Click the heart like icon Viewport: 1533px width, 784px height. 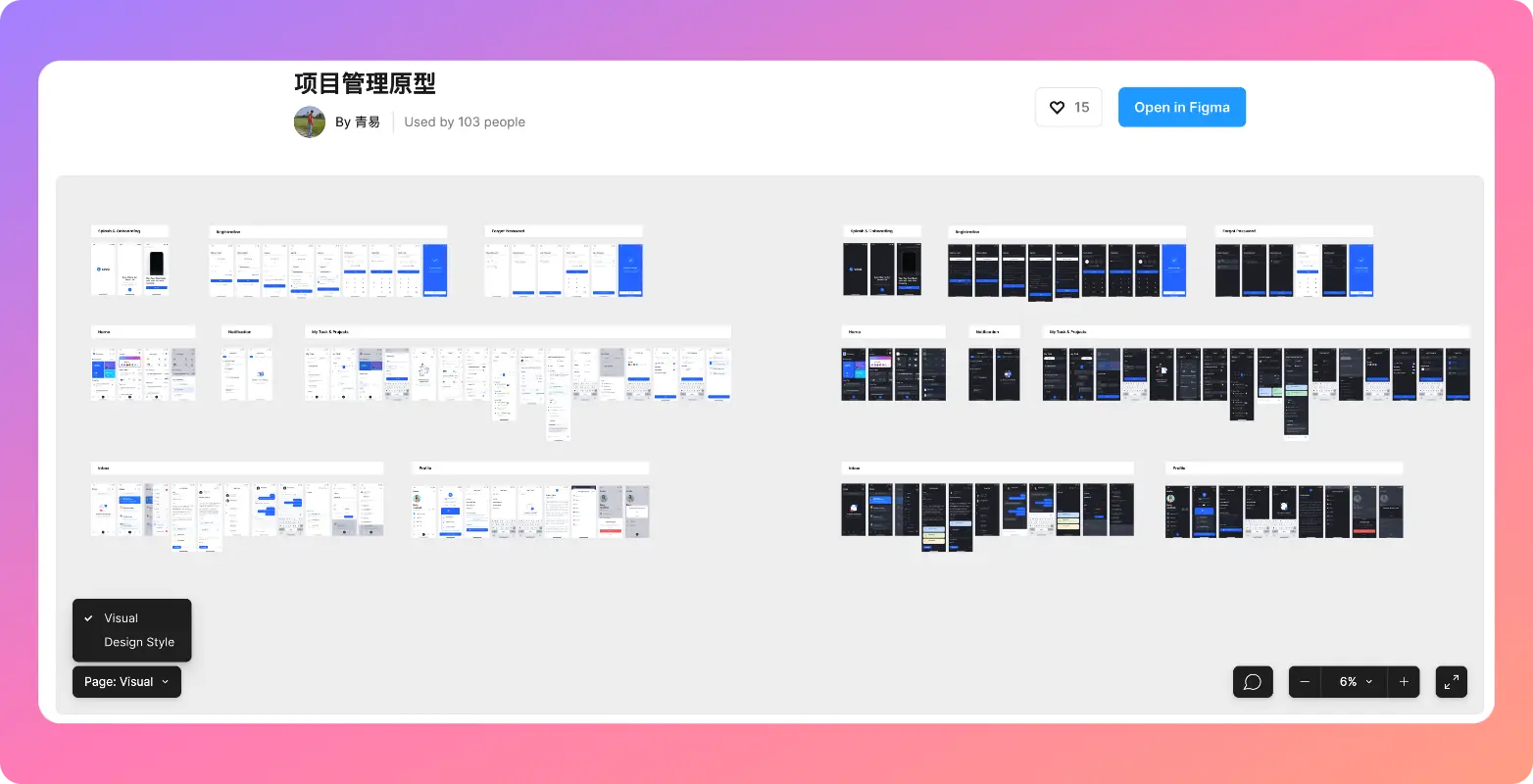point(1057,108)
